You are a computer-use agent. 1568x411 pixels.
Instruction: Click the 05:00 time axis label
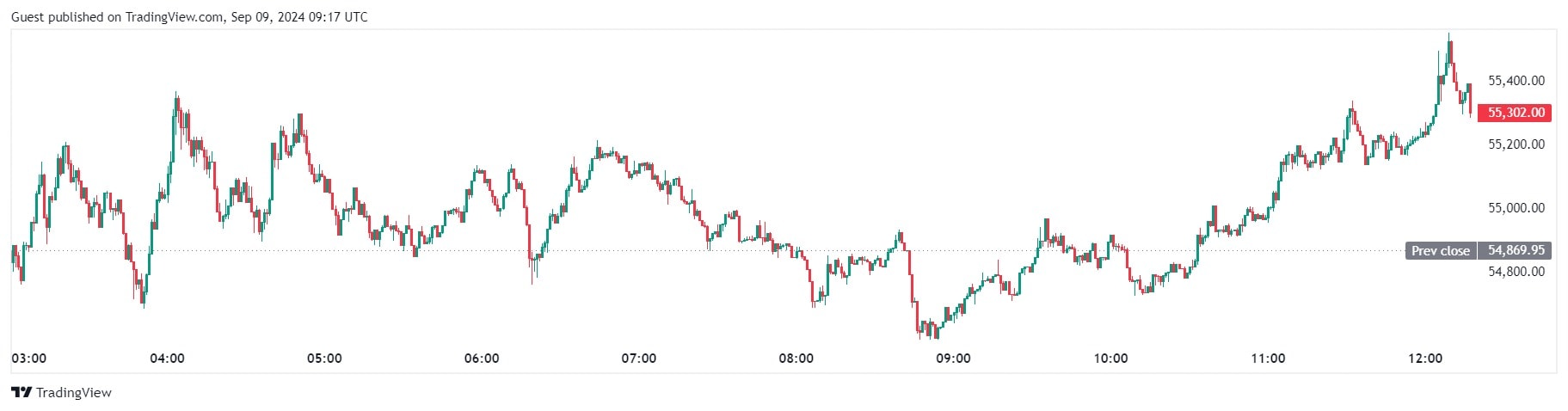point(324,359)
